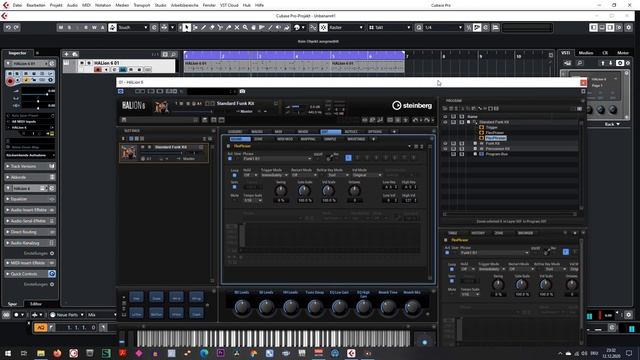Open the Tempo Scale 1/16 dropdown
Image resolution: width=640 pixels, height=360 pixels.
coord(253,200)
